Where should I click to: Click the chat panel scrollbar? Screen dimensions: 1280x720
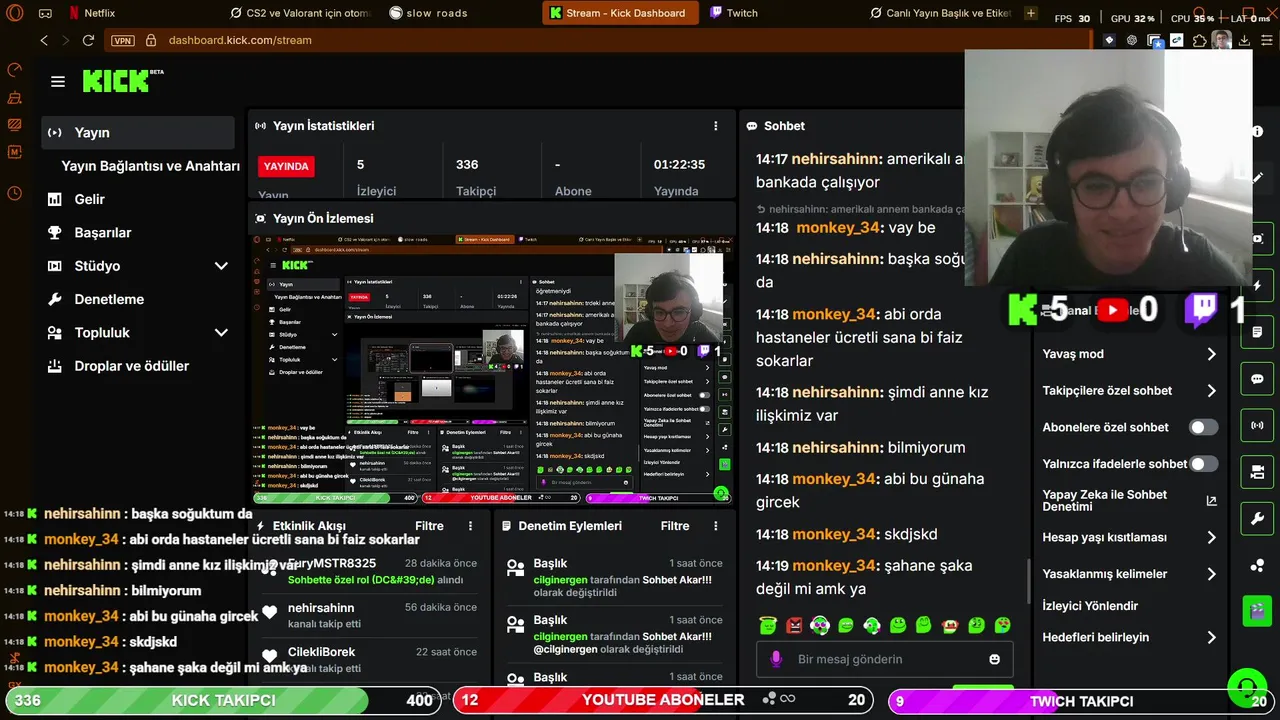1029,581
